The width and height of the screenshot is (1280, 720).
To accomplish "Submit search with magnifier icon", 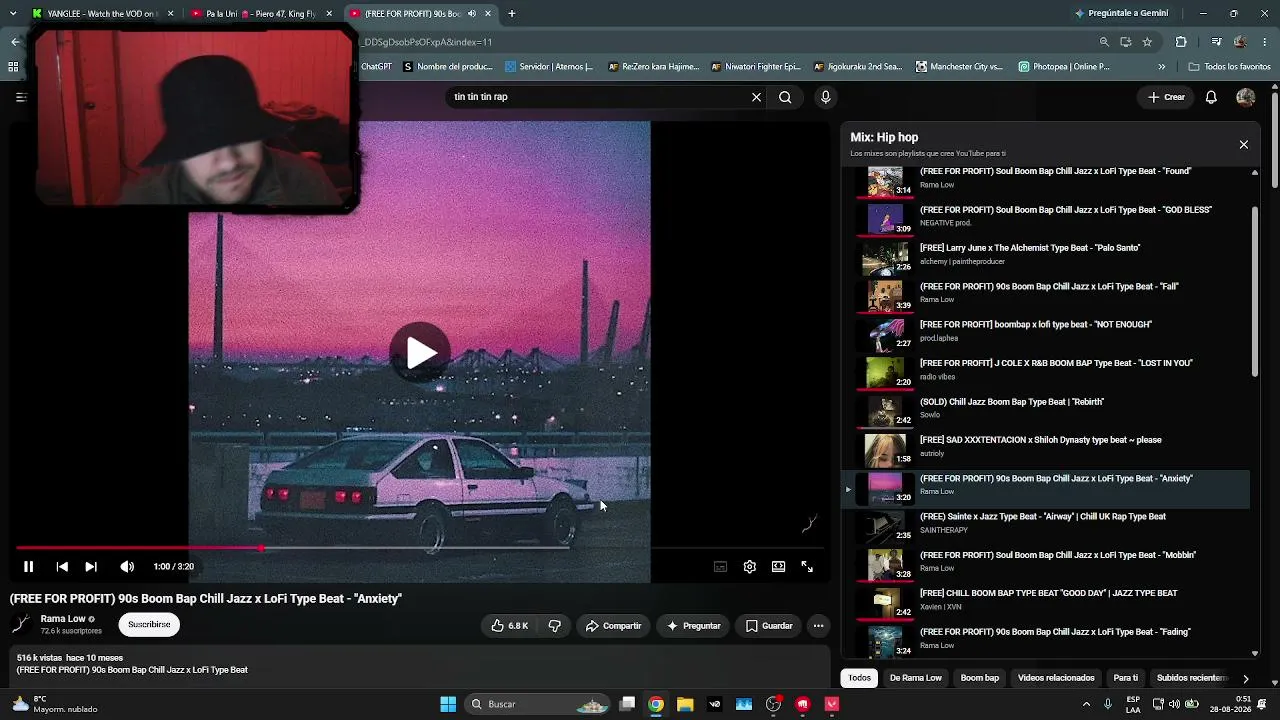I will point(785,97).
